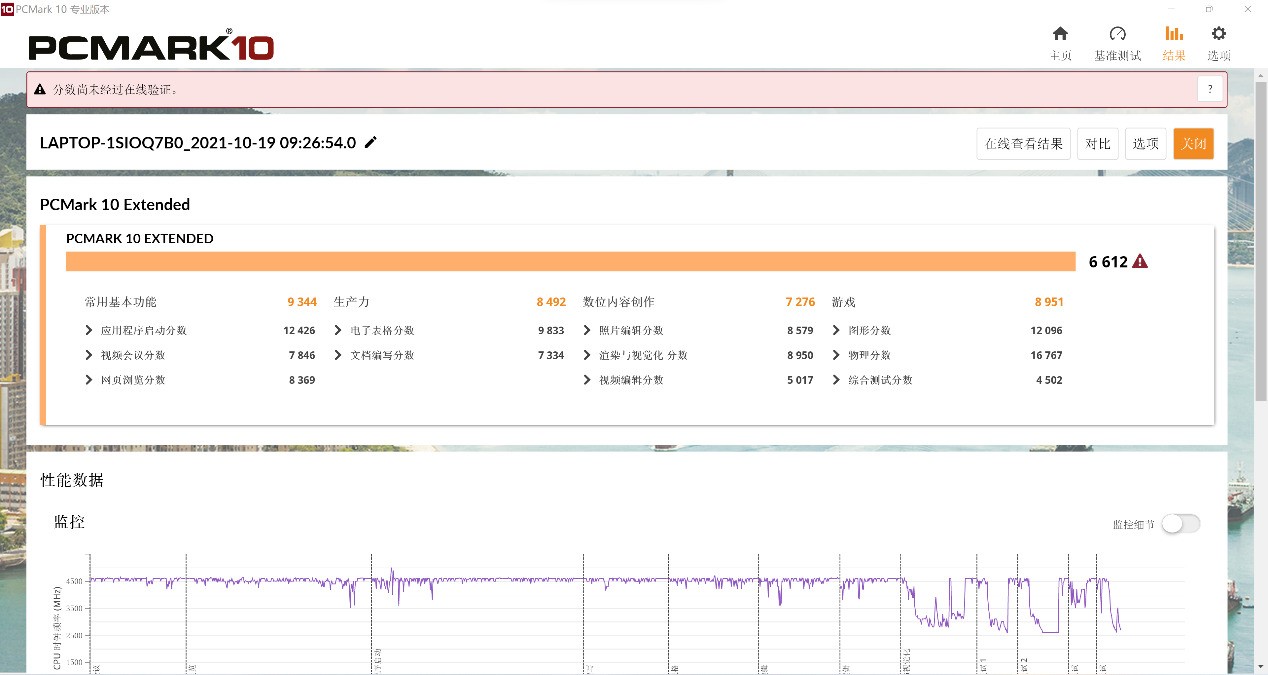
Task: Click the question mark help button
Action: point(1210,89)
